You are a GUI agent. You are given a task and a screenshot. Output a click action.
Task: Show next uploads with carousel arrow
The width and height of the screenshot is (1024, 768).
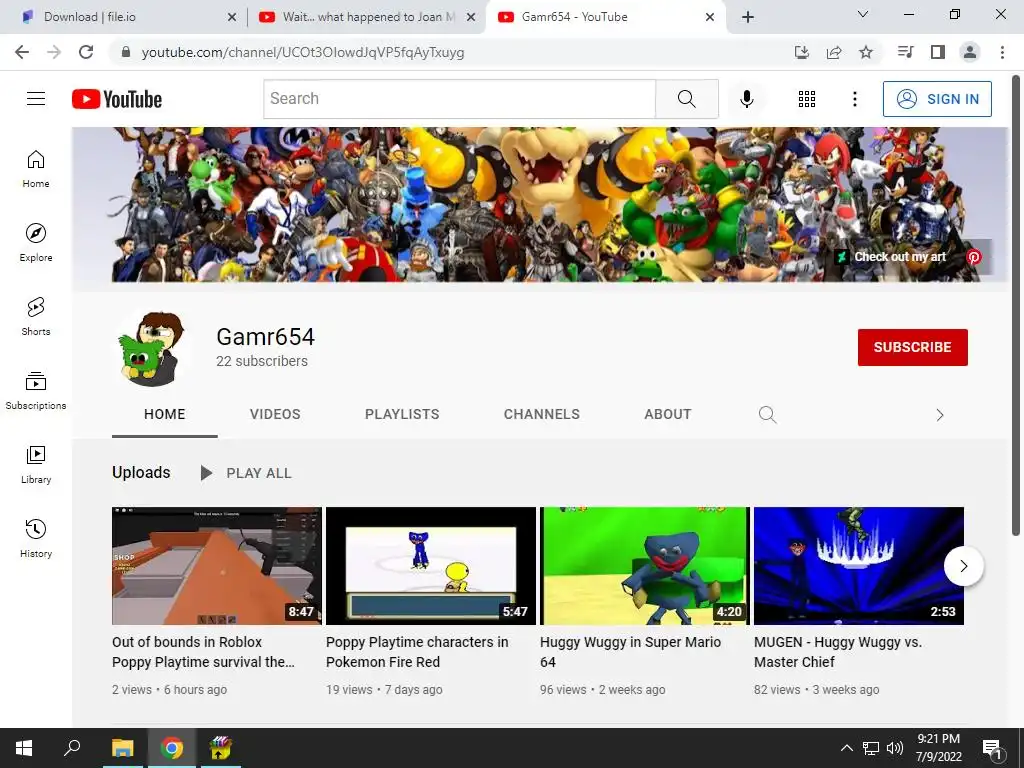pos(963,566)
